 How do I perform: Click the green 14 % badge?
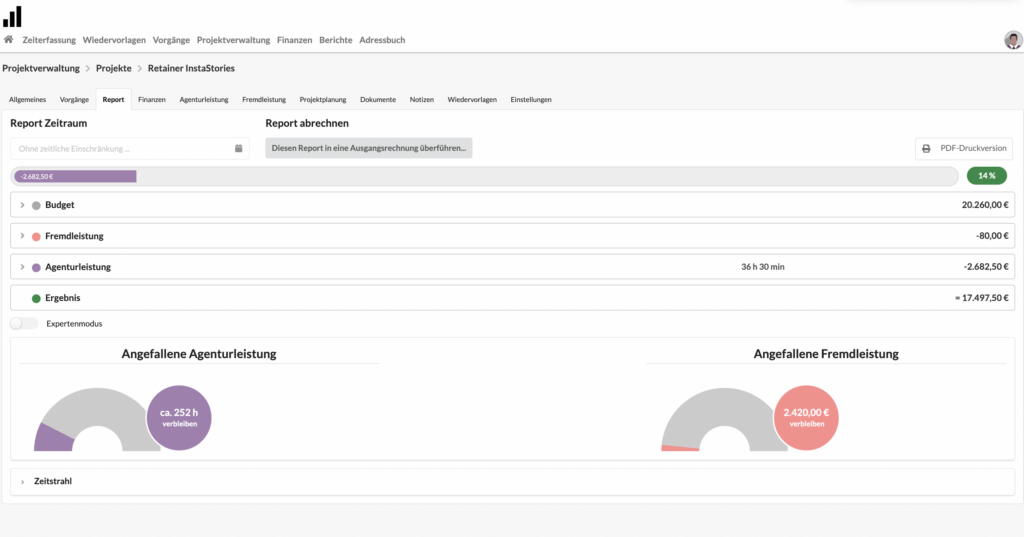tap(987, 176)
